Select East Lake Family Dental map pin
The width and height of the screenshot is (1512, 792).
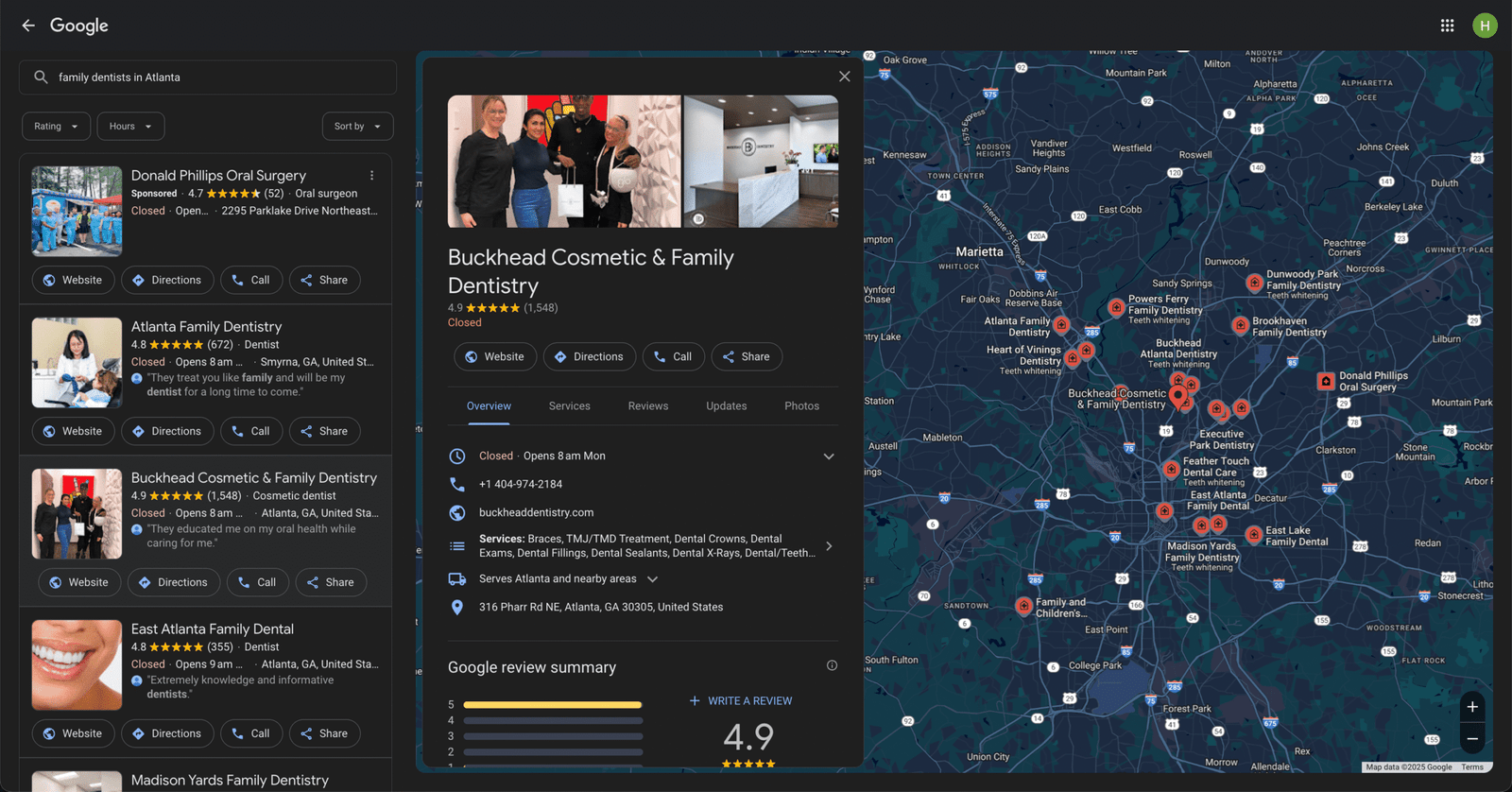click(x=1254, y=534)
